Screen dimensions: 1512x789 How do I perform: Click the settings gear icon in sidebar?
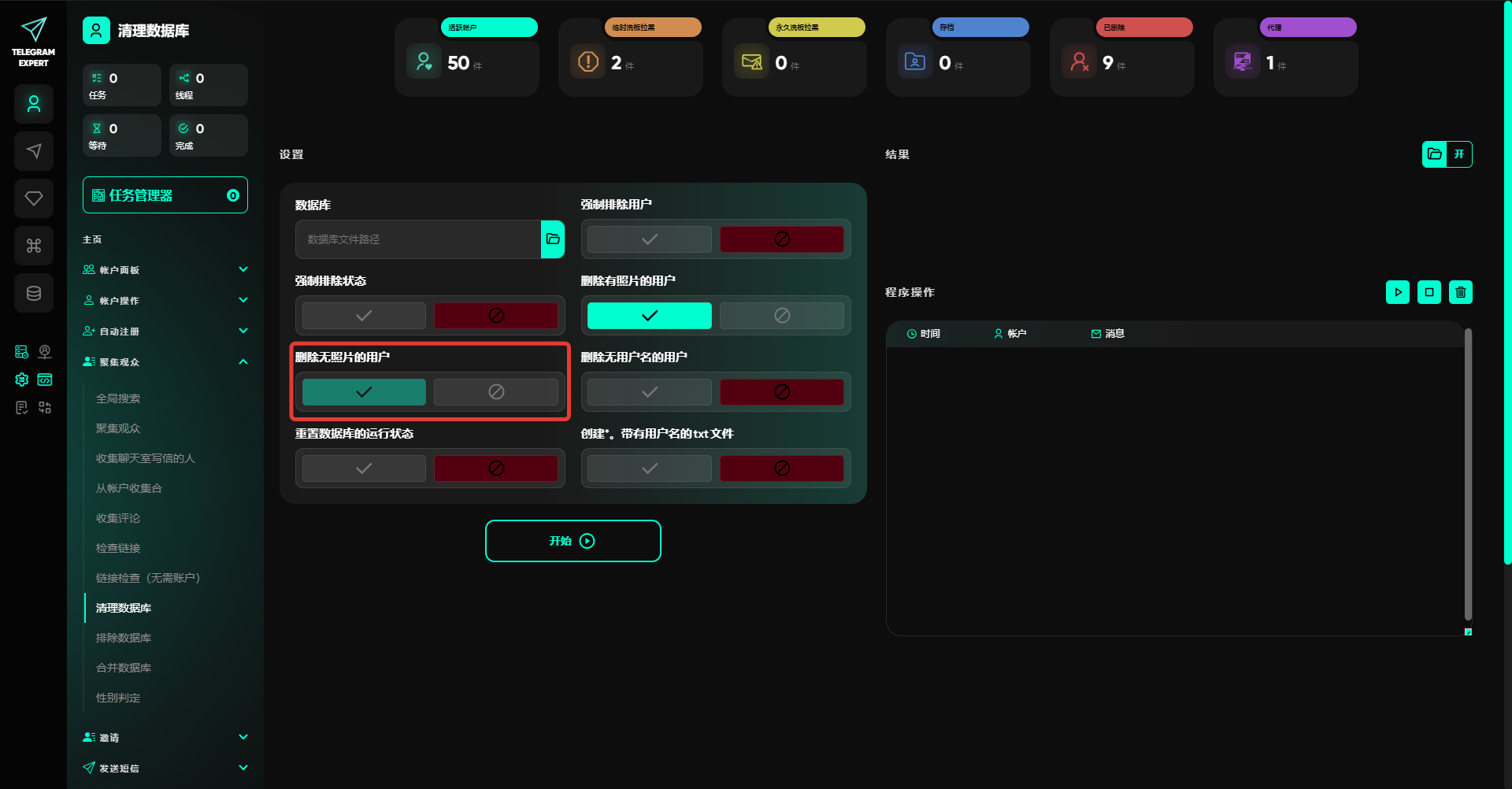22,380
